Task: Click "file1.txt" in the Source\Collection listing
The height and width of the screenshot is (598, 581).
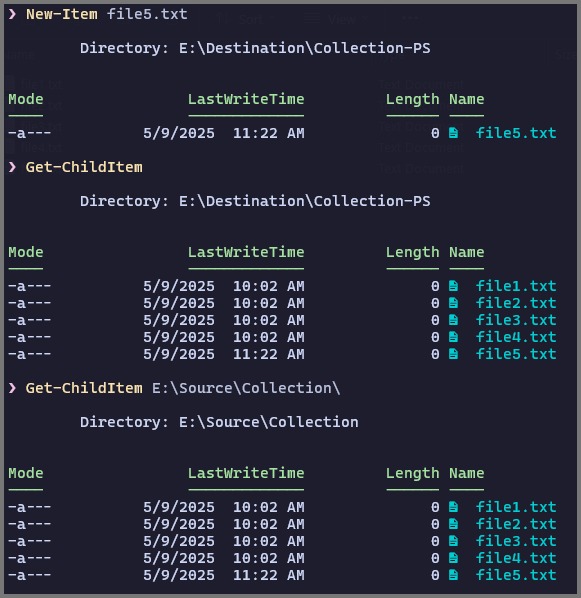Action: click(516, 507)
